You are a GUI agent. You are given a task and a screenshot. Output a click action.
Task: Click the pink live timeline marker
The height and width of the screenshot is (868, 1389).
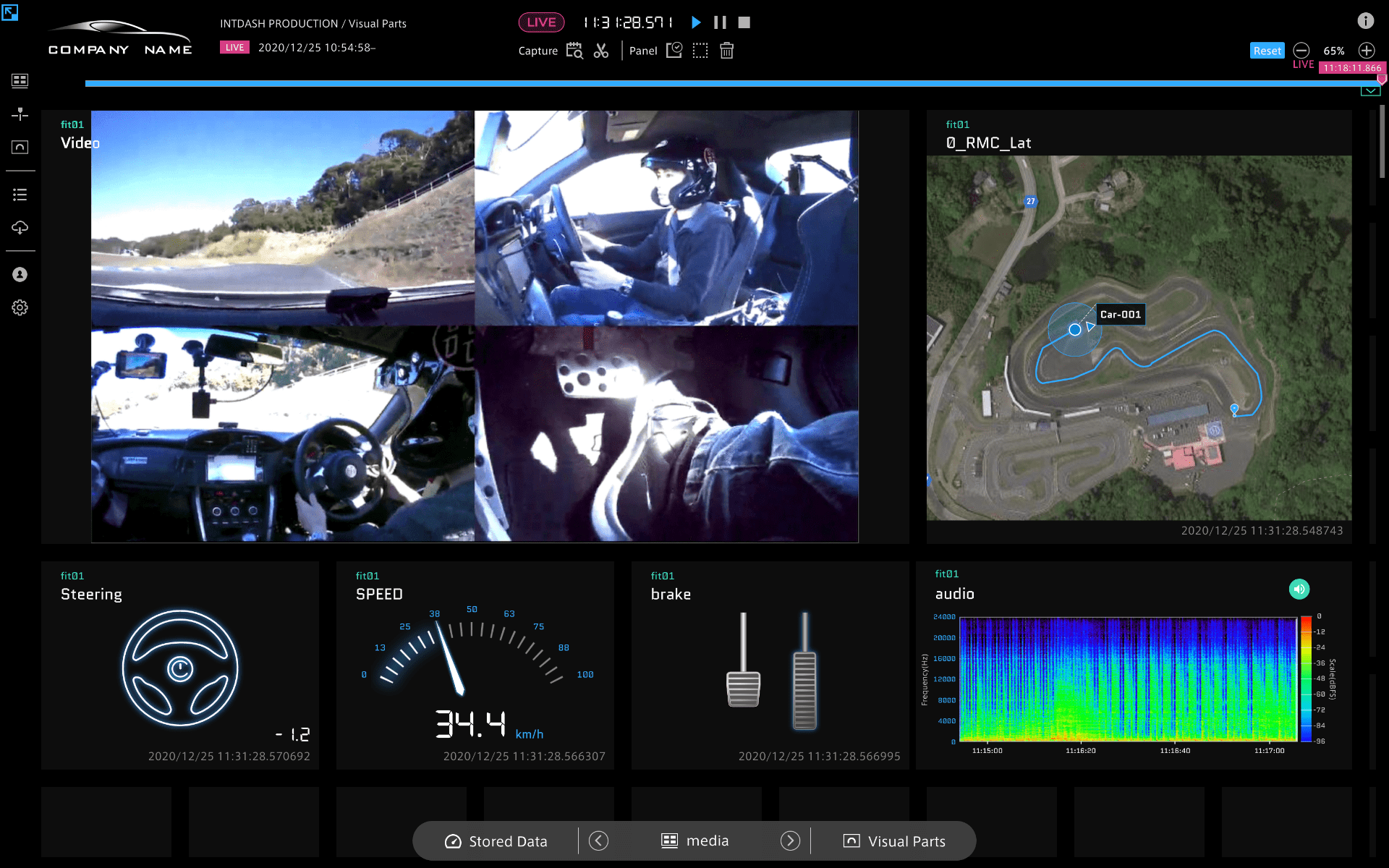click(1382, 79)
